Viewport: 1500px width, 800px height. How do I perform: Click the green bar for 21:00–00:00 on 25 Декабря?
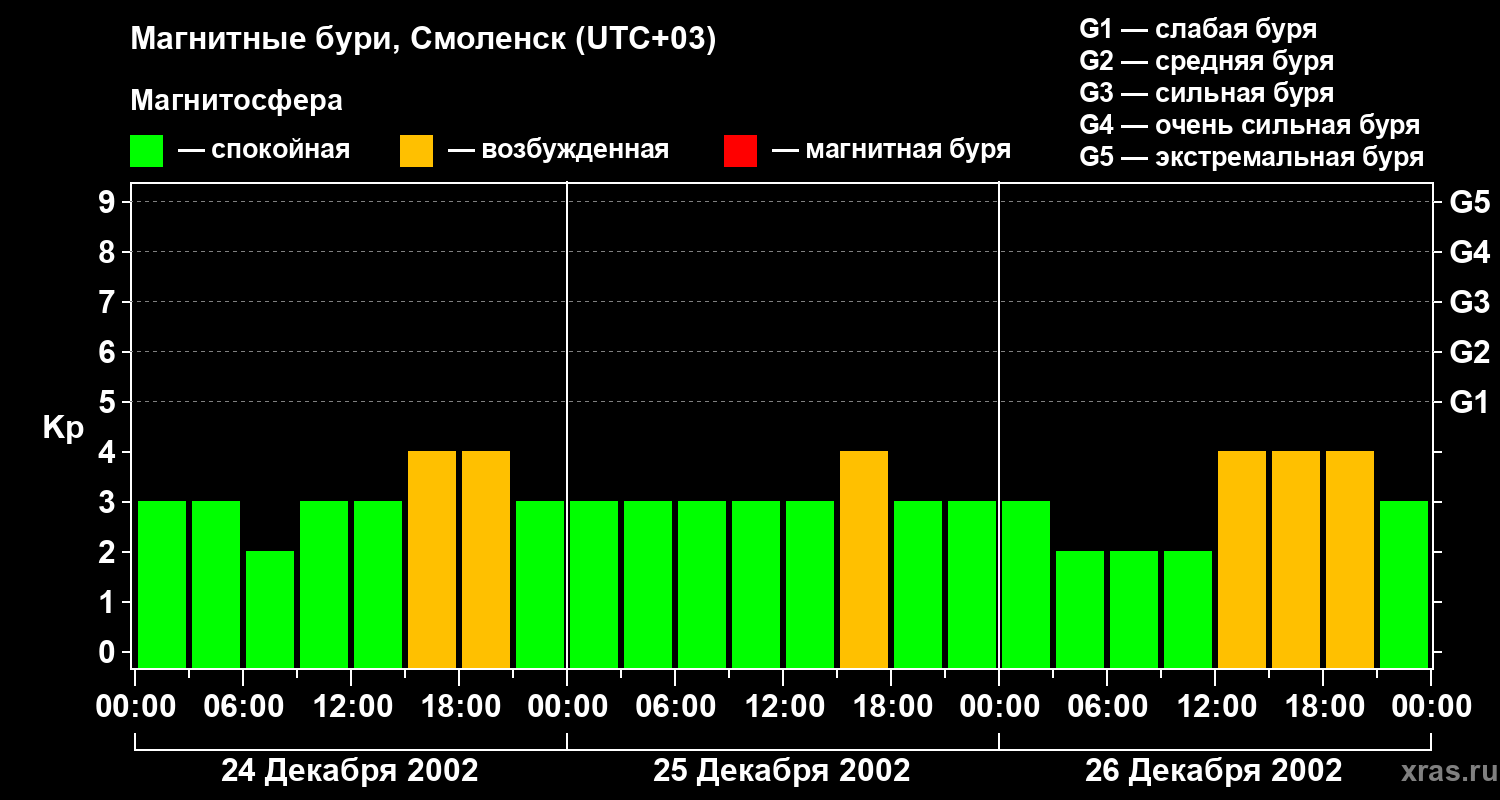[x=972, y=584]
